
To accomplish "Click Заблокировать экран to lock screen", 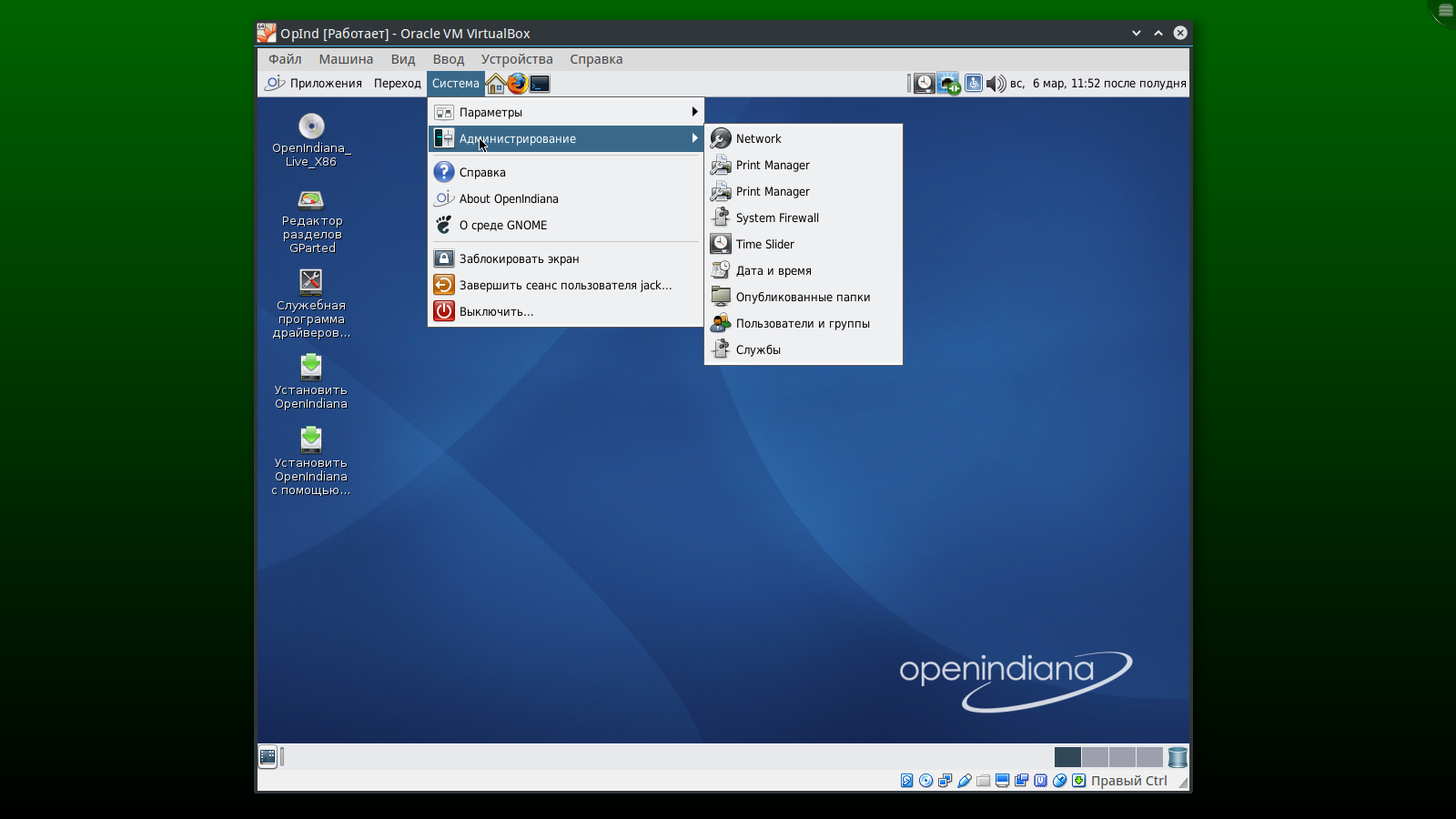I will 519,258.
